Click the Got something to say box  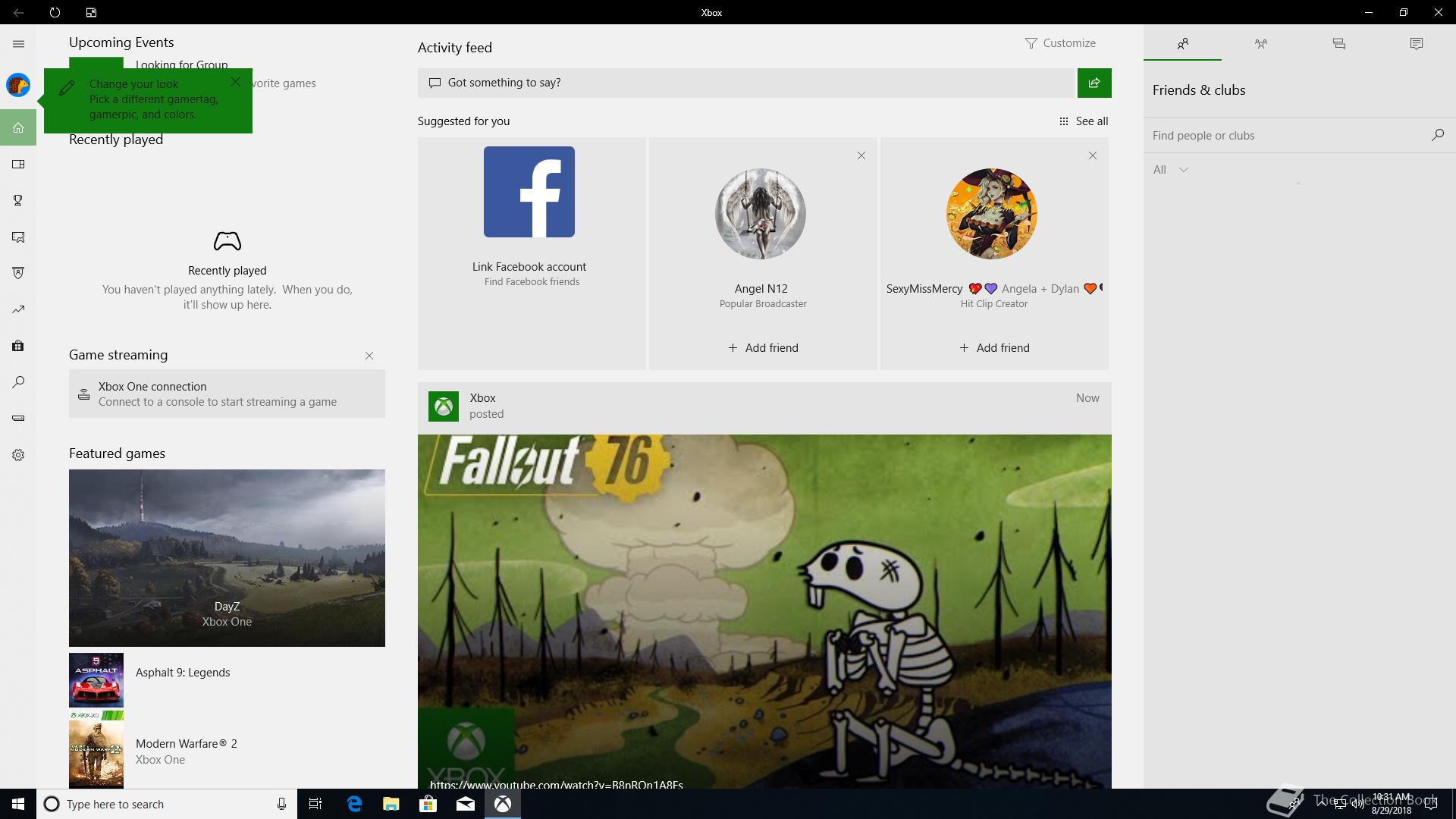click(747, 83)
